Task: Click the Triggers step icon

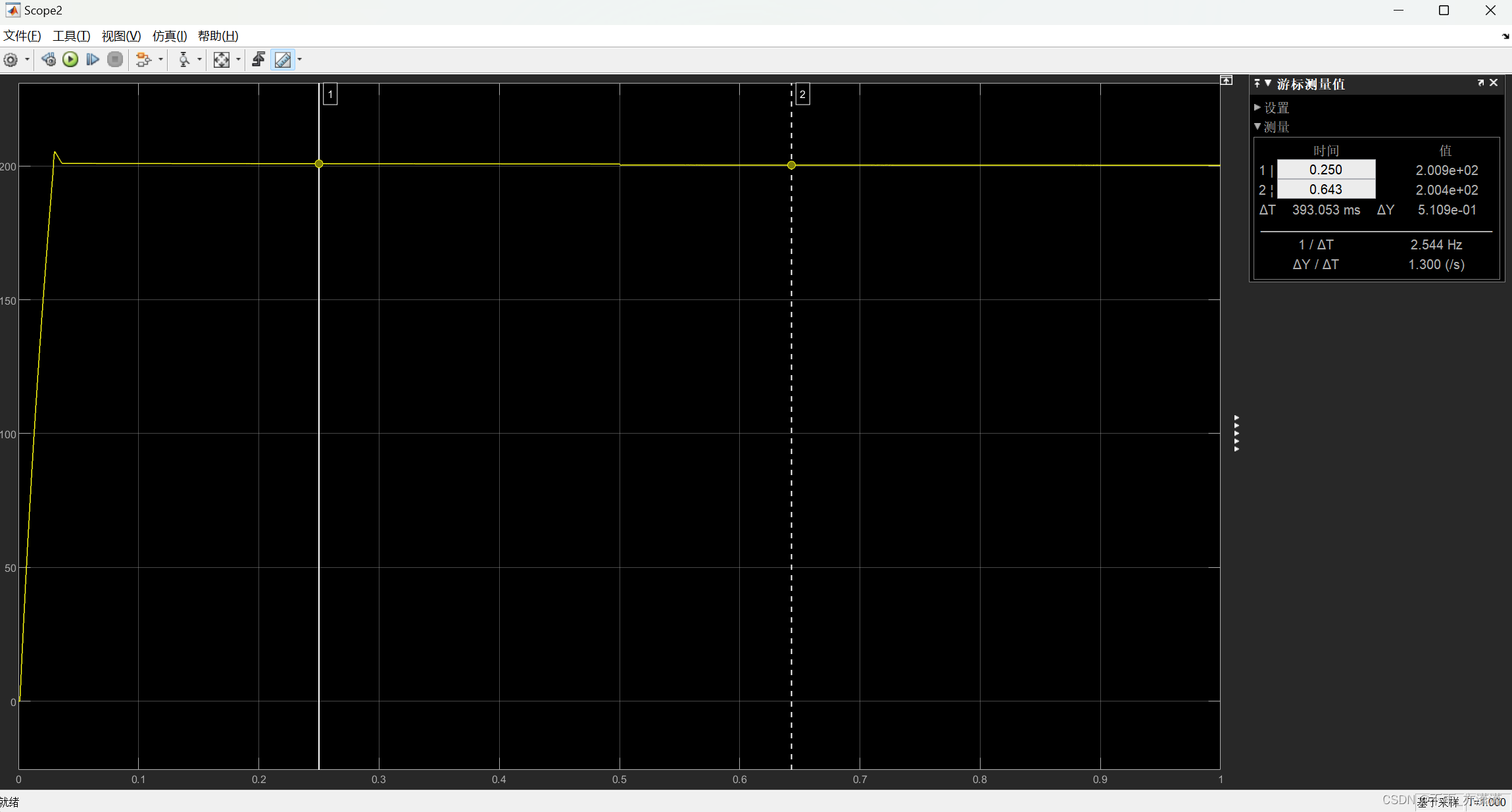Action: tap(258, 60)
